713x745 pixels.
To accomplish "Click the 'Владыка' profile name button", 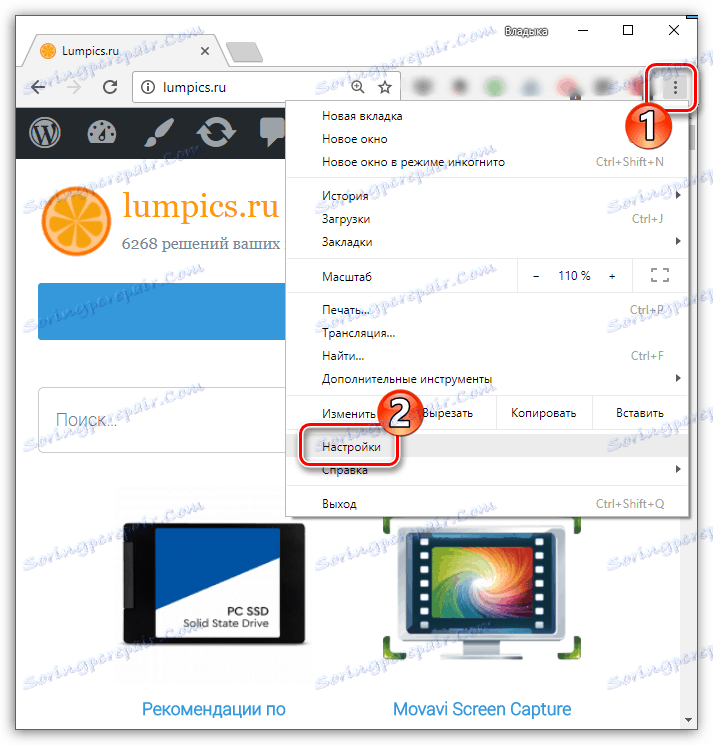I will tap(526, 31).
